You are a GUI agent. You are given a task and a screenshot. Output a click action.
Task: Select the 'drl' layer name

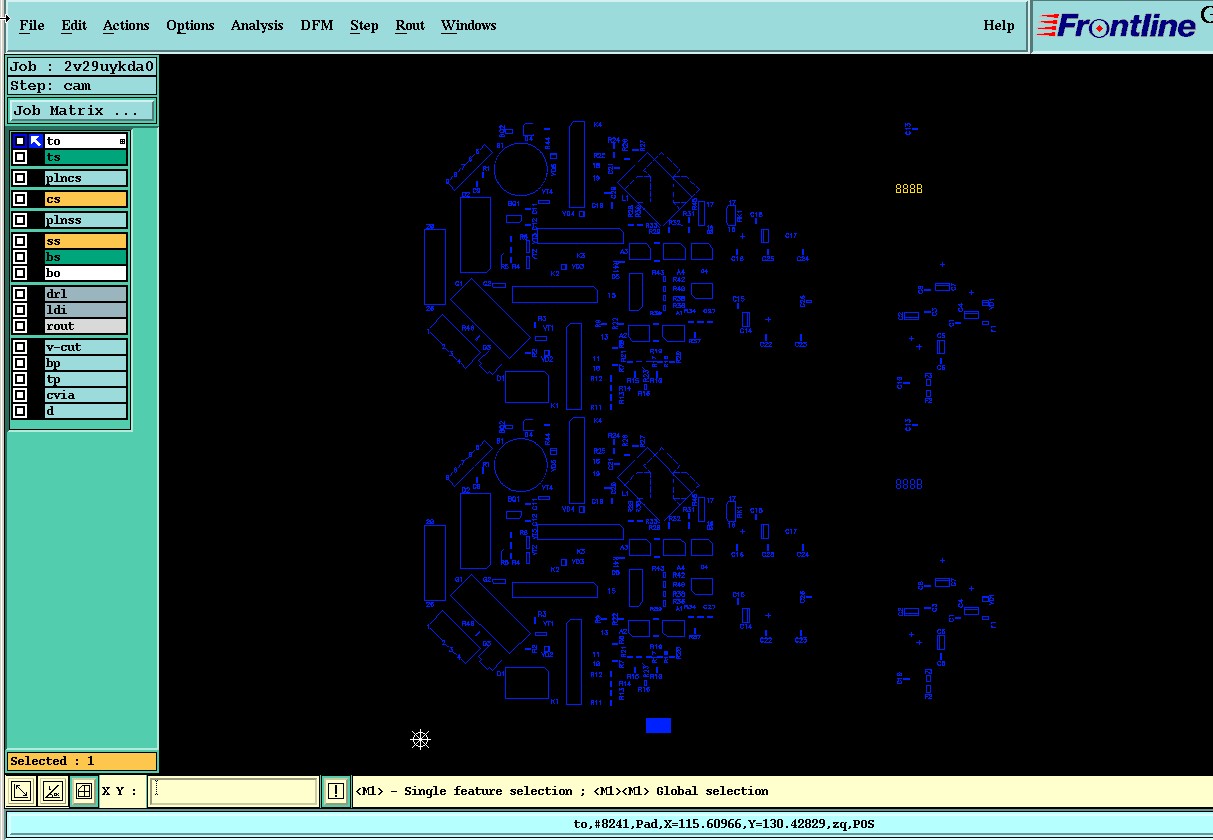(86, 294)
